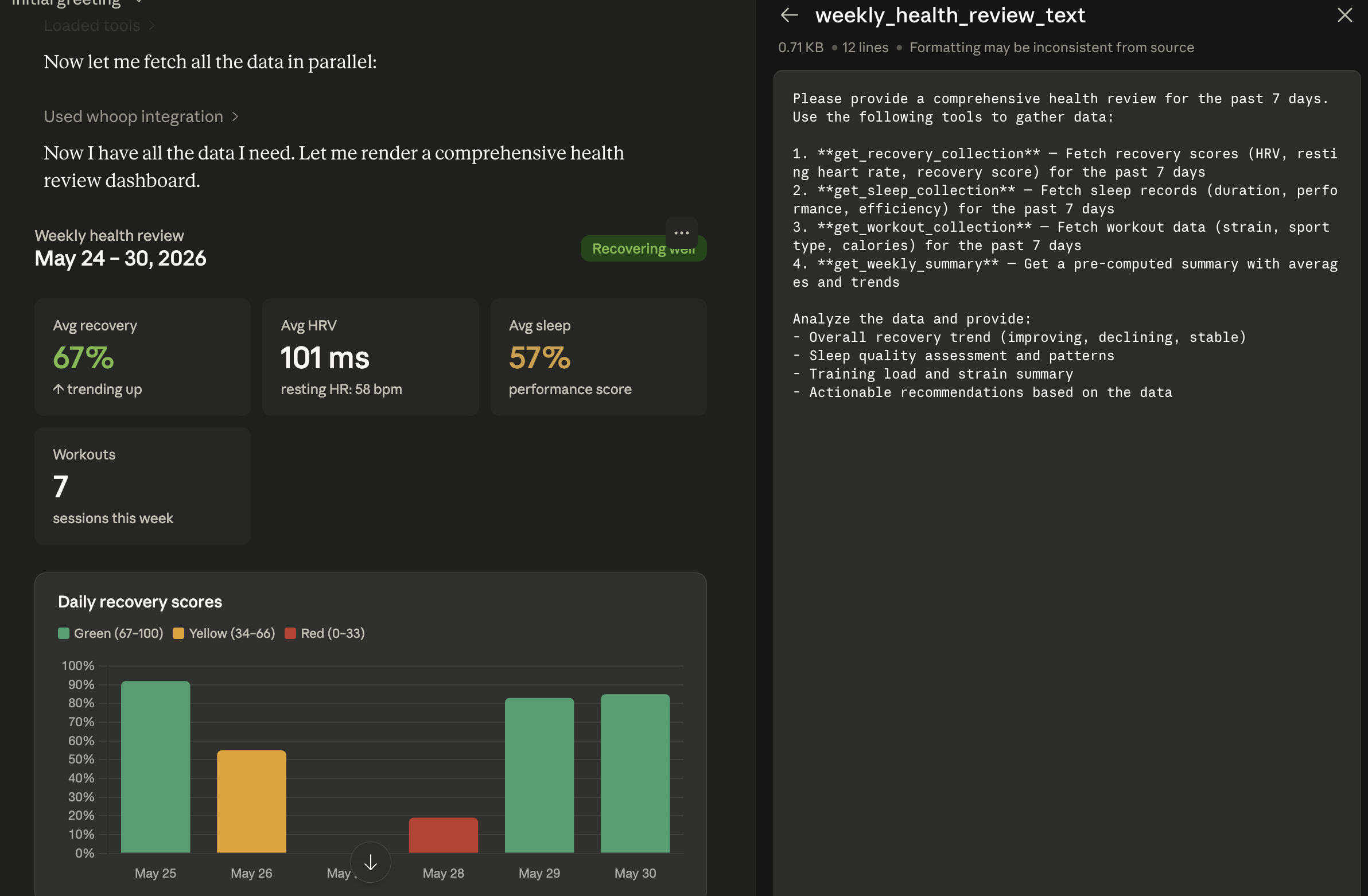Select the Avg HRV 101 ms card

click(370, 357)
